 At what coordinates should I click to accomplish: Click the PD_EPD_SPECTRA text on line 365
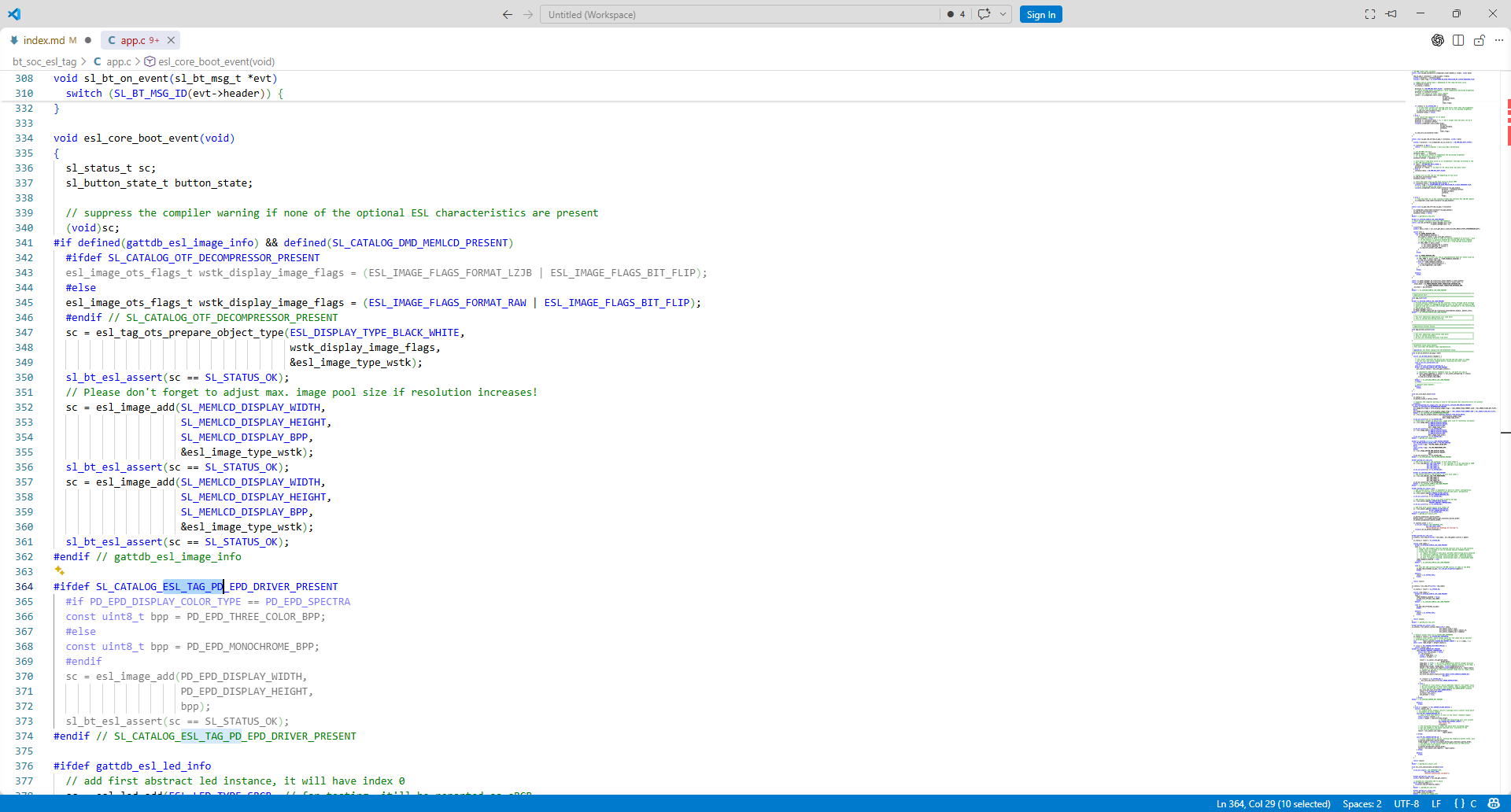[x=308, y=601]
